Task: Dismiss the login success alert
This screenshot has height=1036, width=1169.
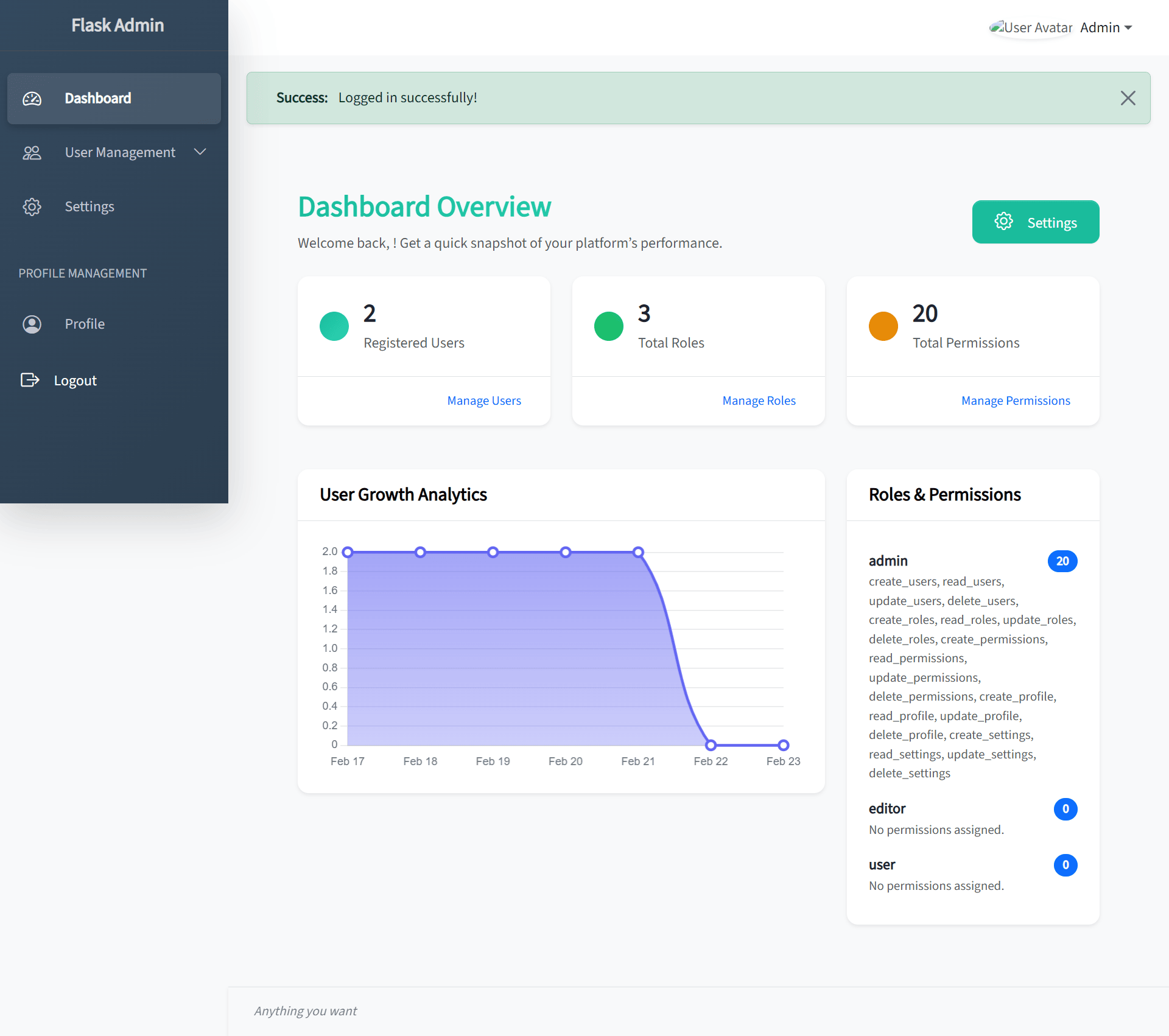Action: 1128,98
